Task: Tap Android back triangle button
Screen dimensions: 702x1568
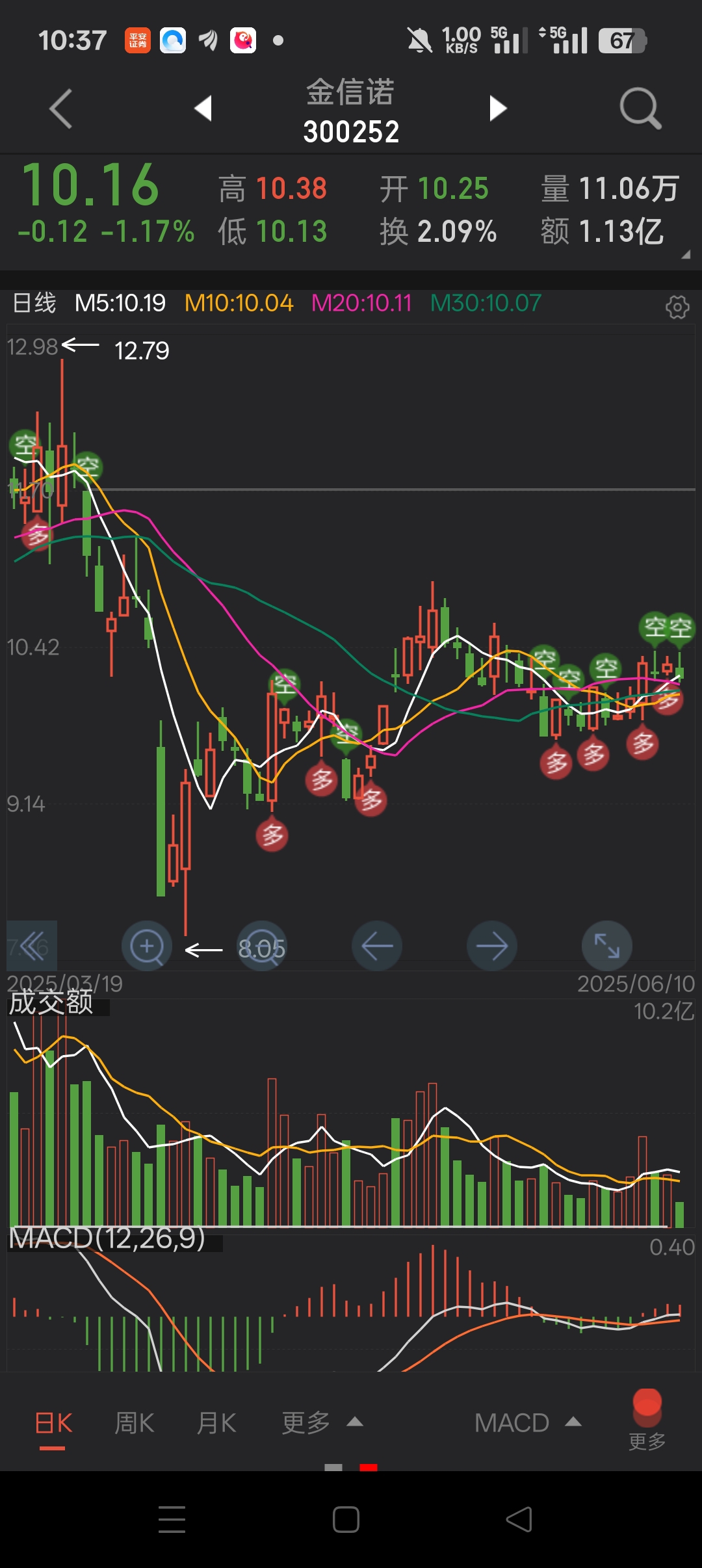Action: click(519, 1519)
